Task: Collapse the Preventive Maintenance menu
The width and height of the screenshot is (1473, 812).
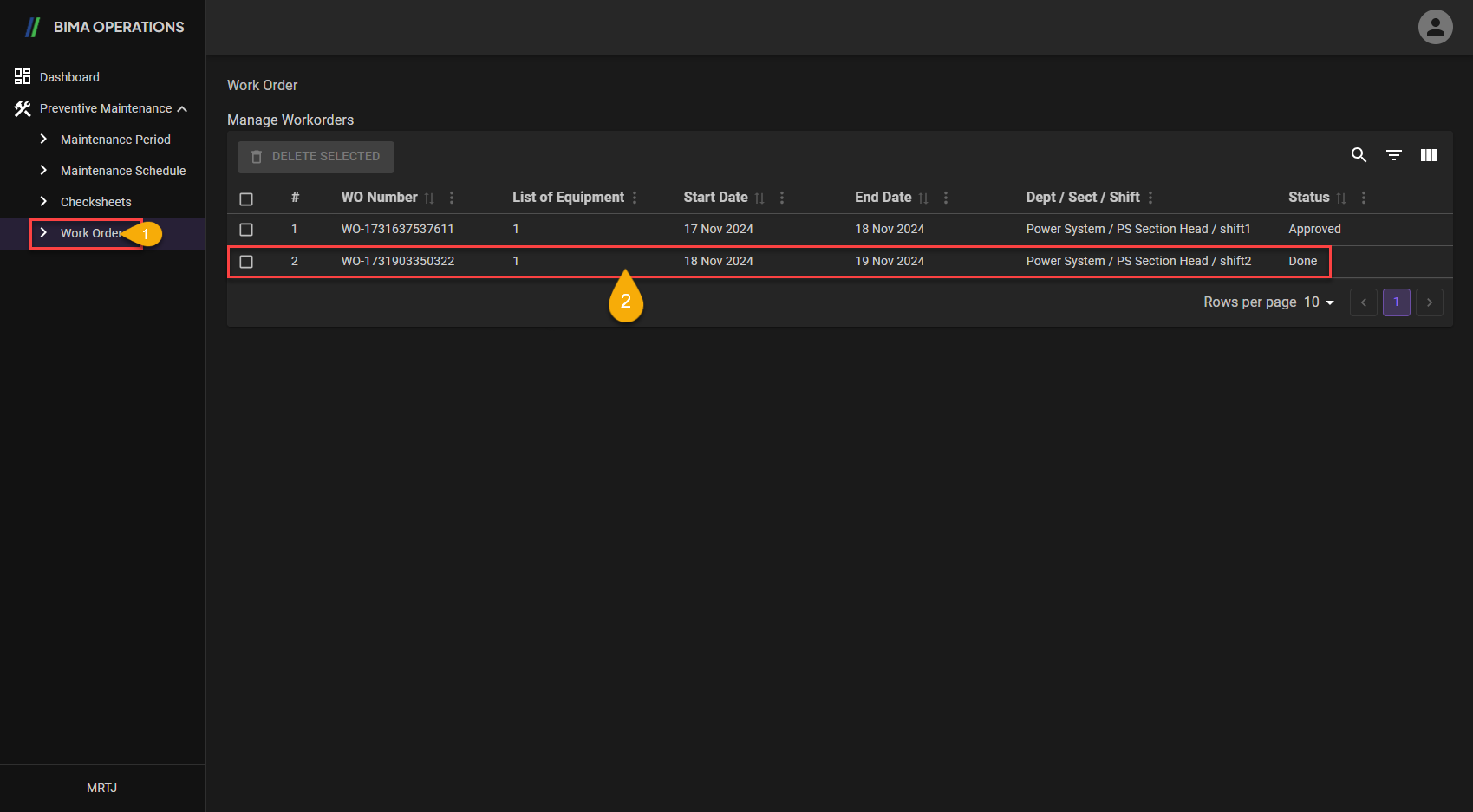Action: point(182,109)
